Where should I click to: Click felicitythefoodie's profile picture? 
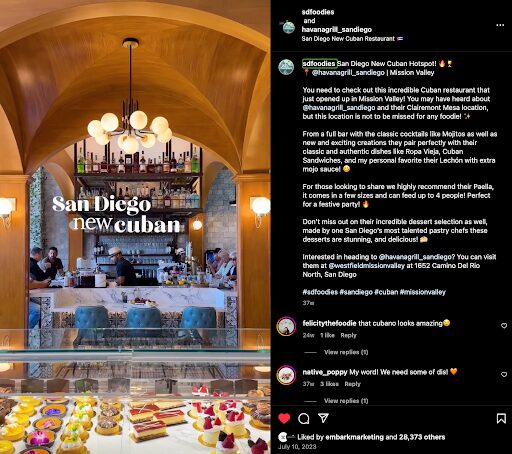pos(286,326)
